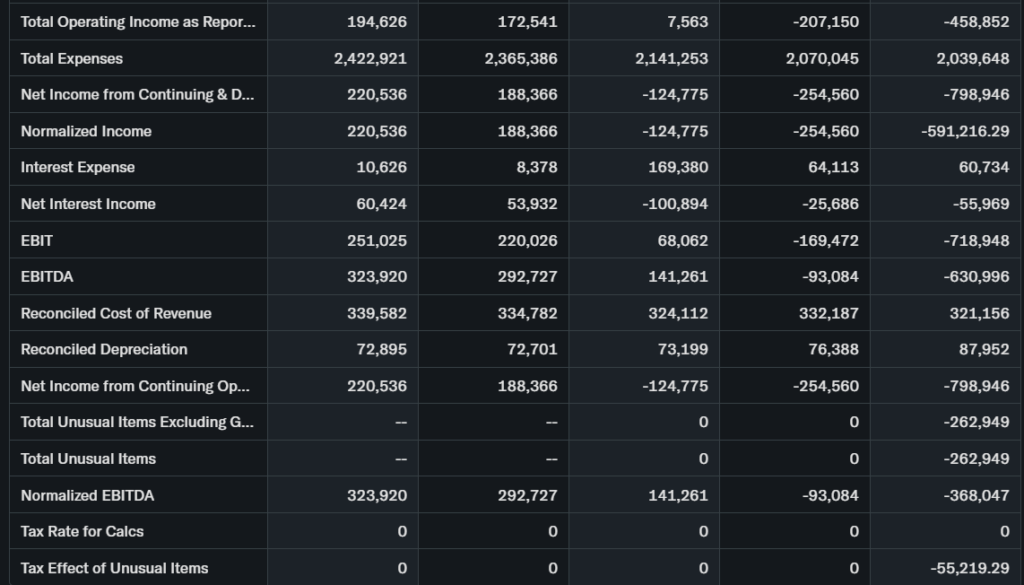Viewport: 1024px width, 585px height.
Task: Select the Total Unusual Items Excluding G... label
Action: pos(137,422)
